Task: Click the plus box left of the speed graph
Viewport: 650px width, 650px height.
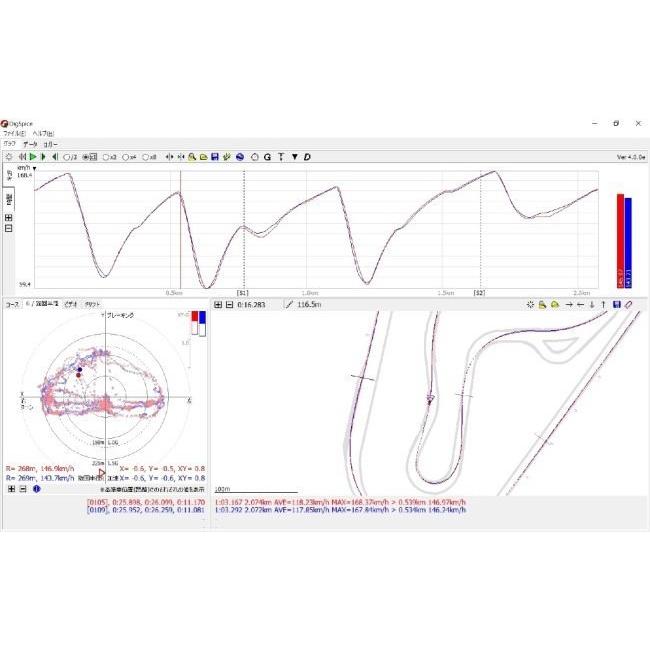Action: click(9, 217)
